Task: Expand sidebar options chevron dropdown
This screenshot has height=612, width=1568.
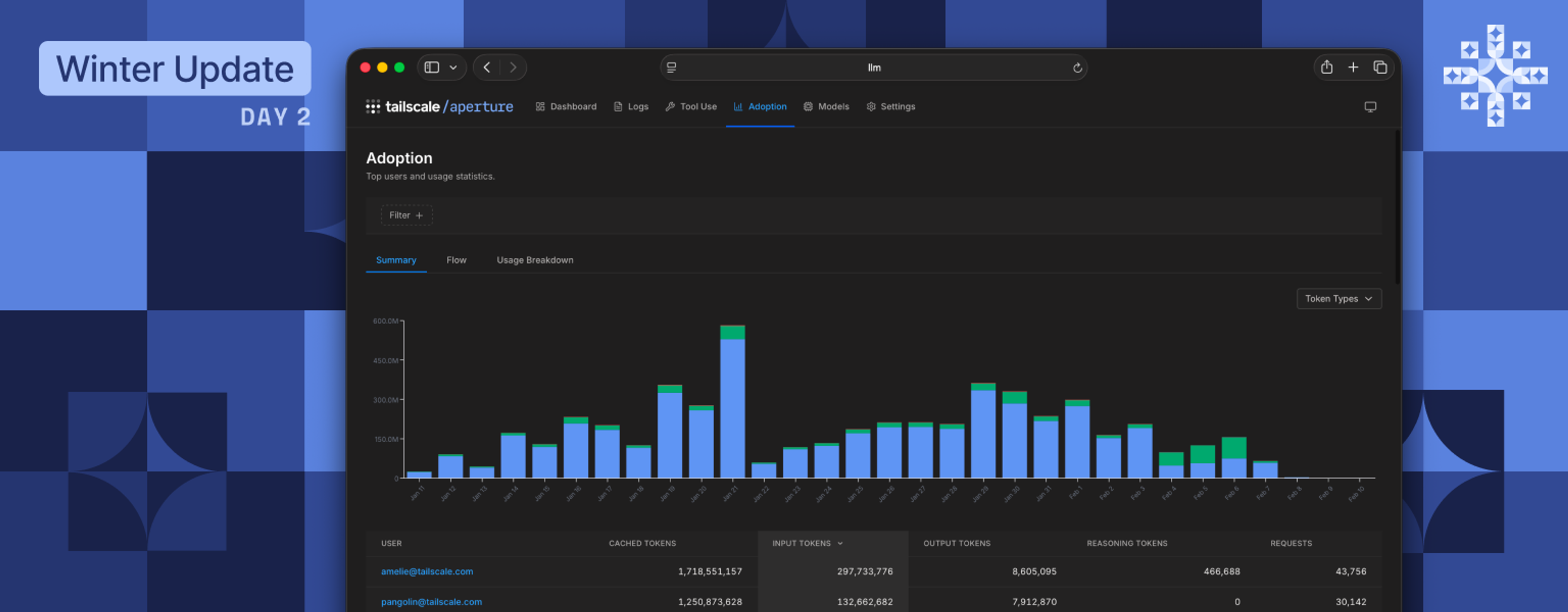Action: tap(453, 68)
